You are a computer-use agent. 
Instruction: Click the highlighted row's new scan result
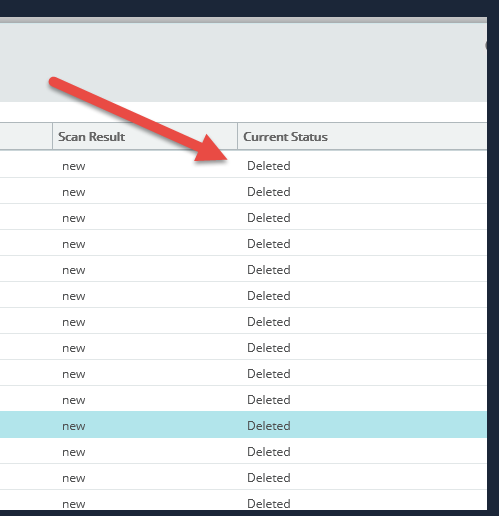coord(74,426)
